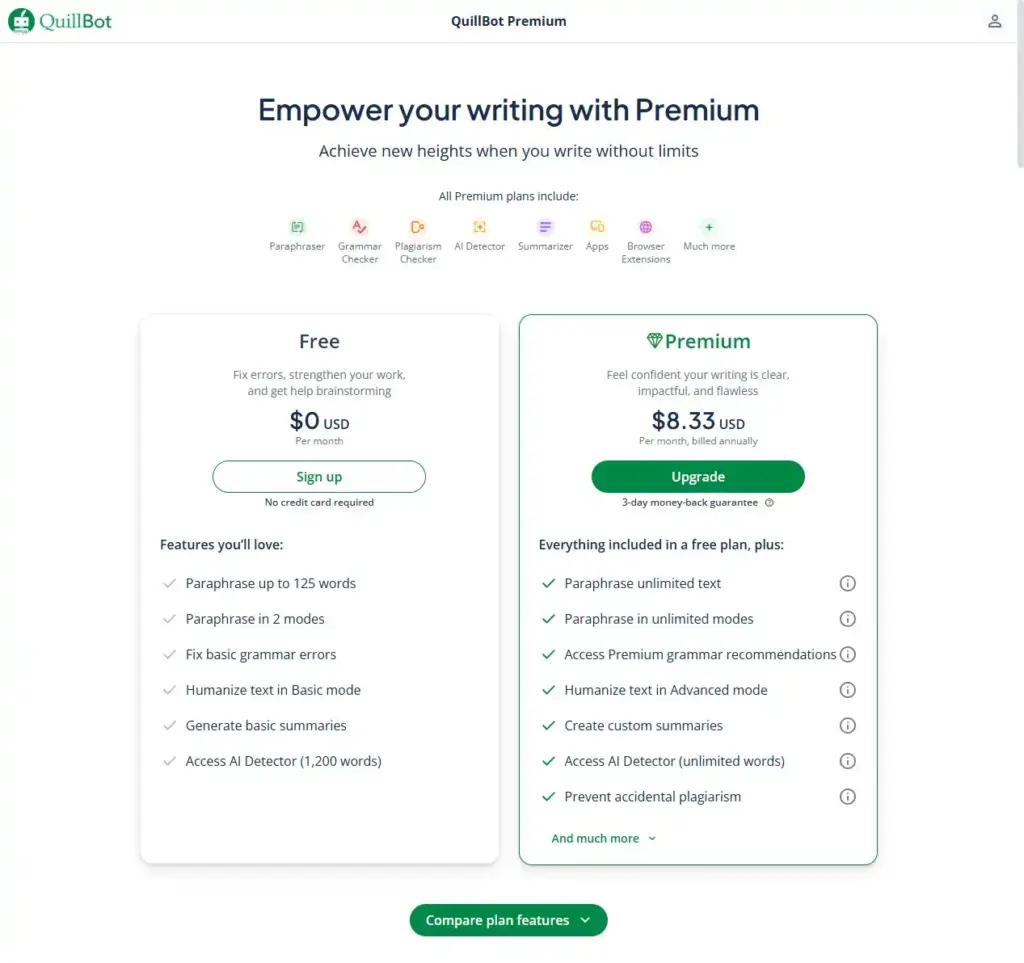1024x963 pixels.
Task: Click the QuillBot logo icon
Action: click(21, 21)
